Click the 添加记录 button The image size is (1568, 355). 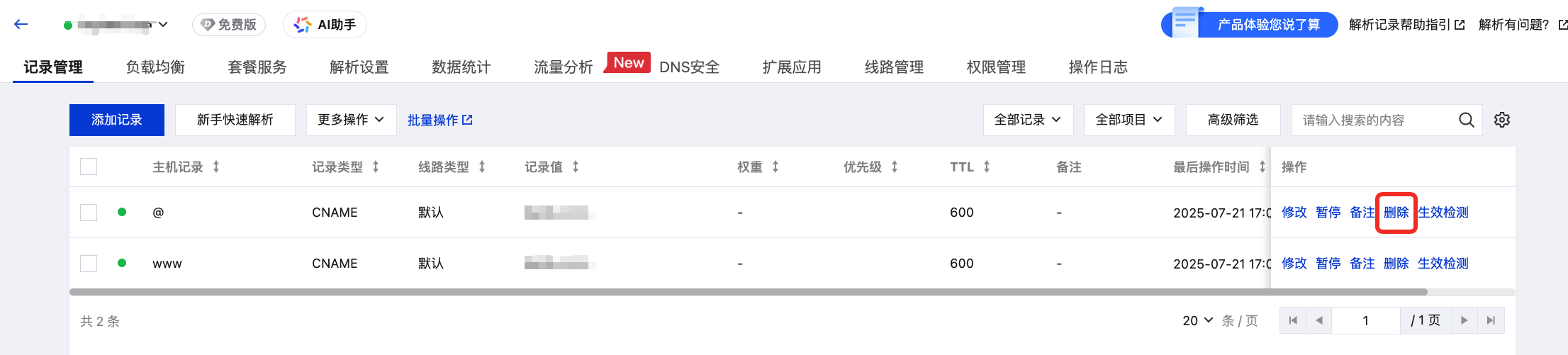point(117,120)
